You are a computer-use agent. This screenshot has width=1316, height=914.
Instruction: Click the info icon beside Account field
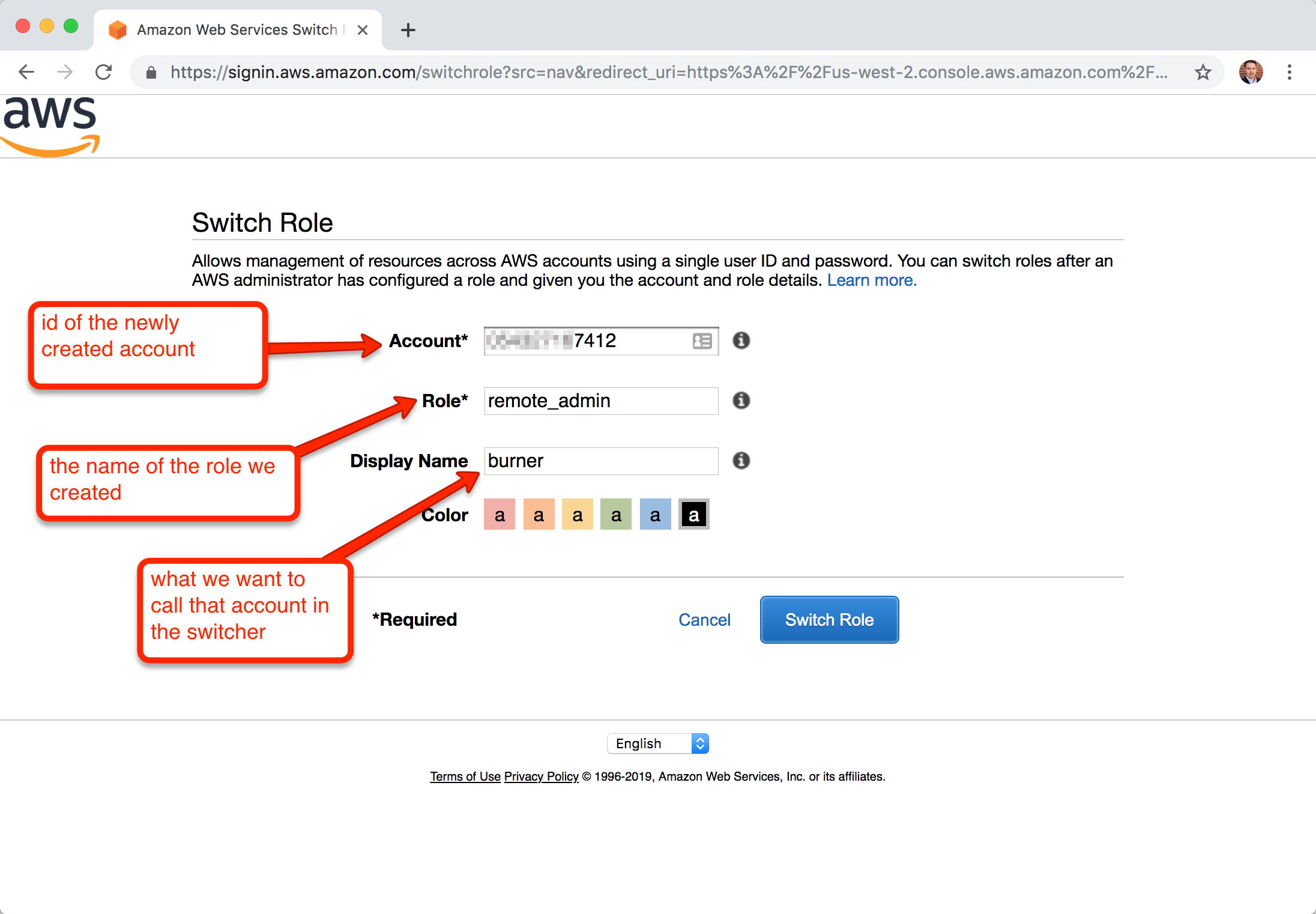pyautogui.click(x=741, y=340)
